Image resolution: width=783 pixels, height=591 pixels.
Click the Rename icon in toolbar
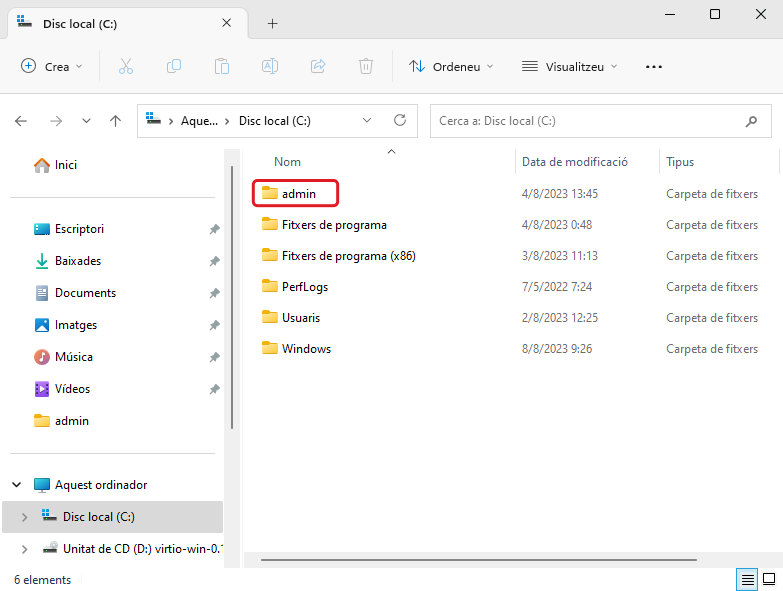270,66
